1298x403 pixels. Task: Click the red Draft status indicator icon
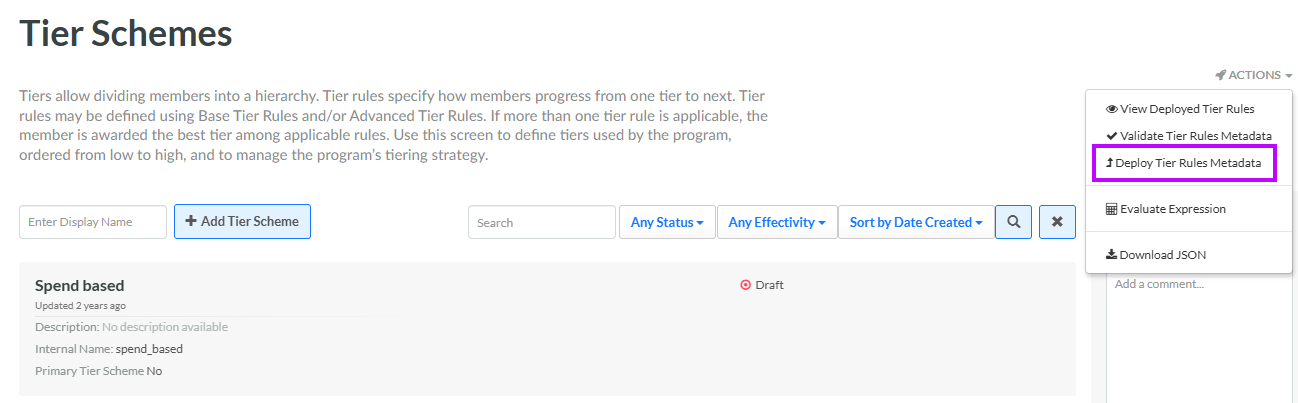745,285
